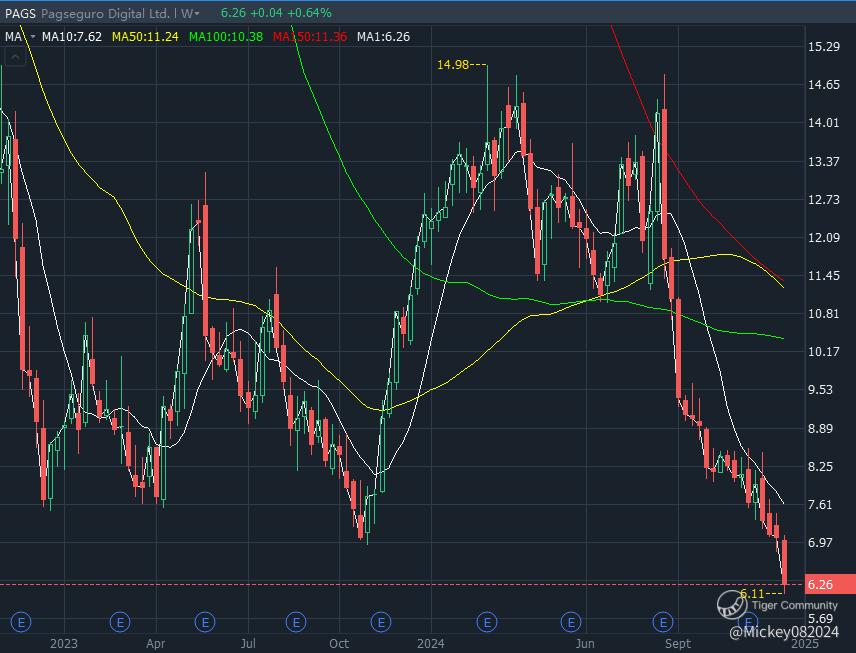
Task: Click the leftmost earnings E marker
Action: click(28, 622)
